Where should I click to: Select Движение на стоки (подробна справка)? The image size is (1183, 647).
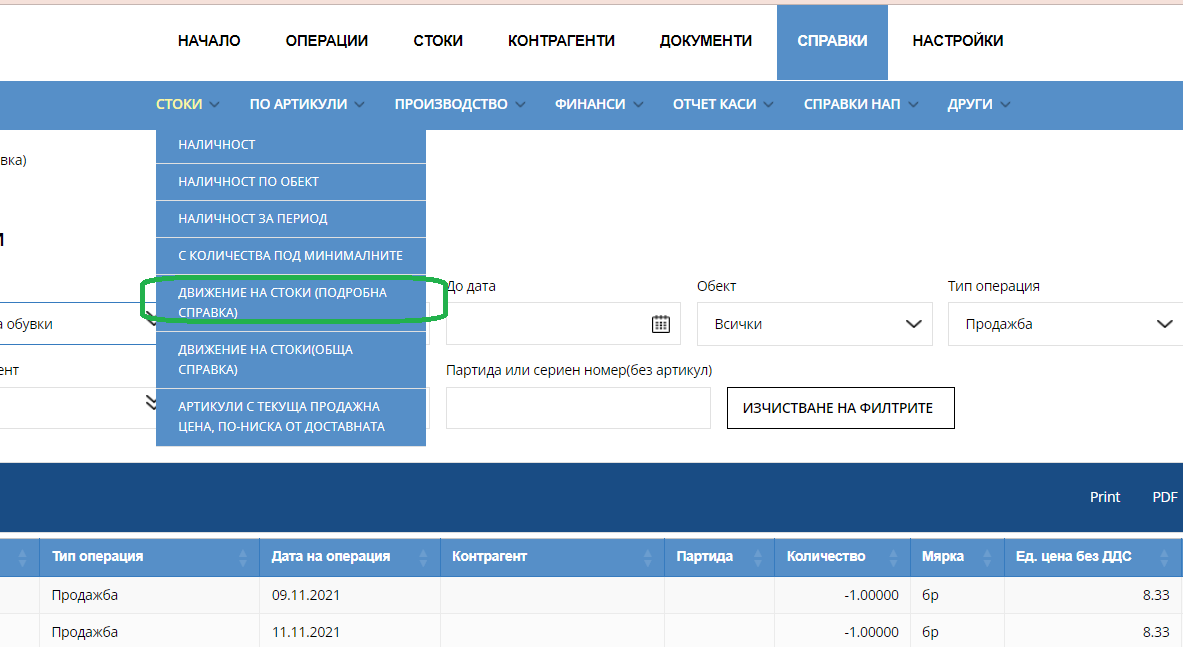point(291,302)
